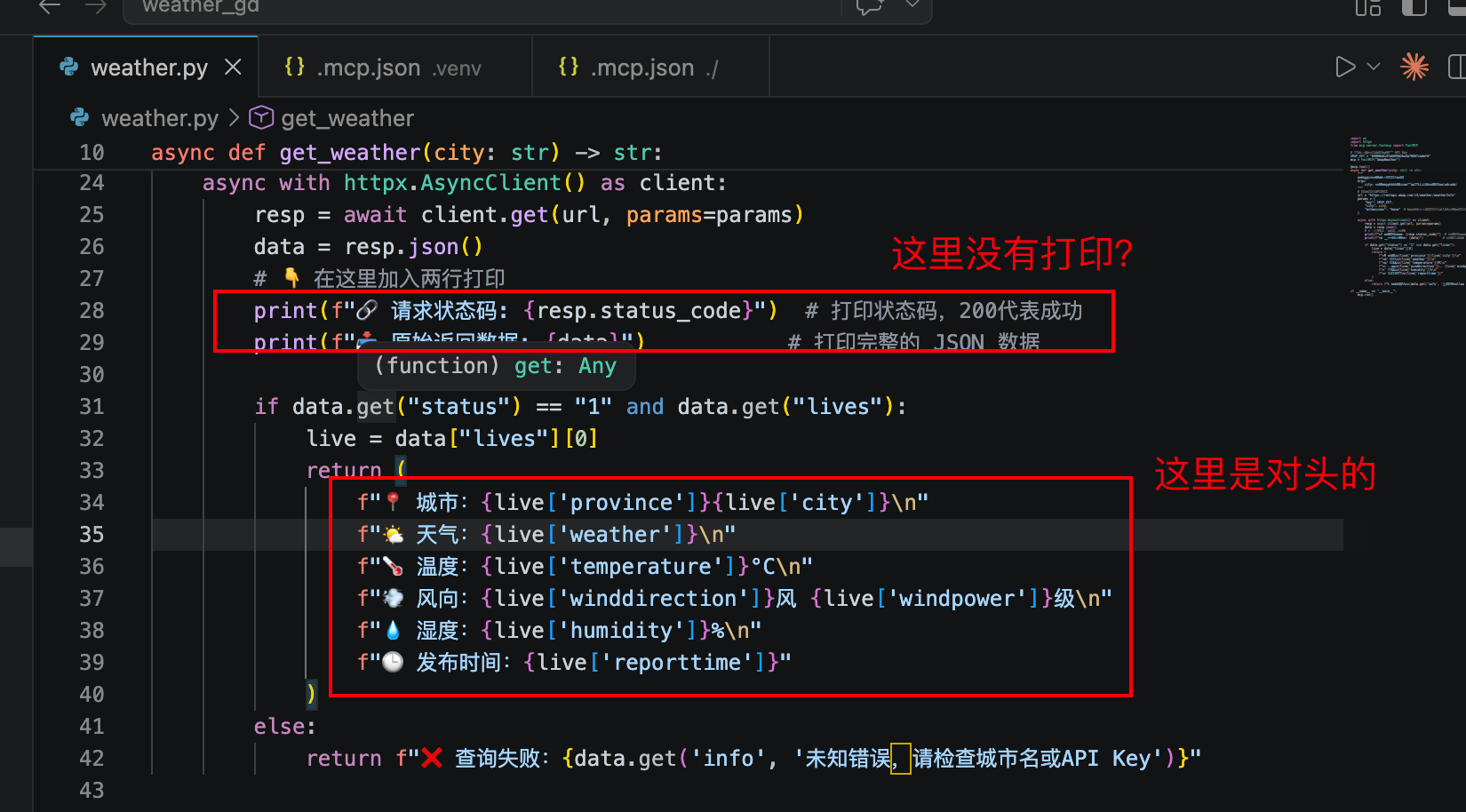Image resolution: width=1466 pixels, height=812 pixels.
Task: Open the customize layout icon
Action: (x=1368, y=7)
